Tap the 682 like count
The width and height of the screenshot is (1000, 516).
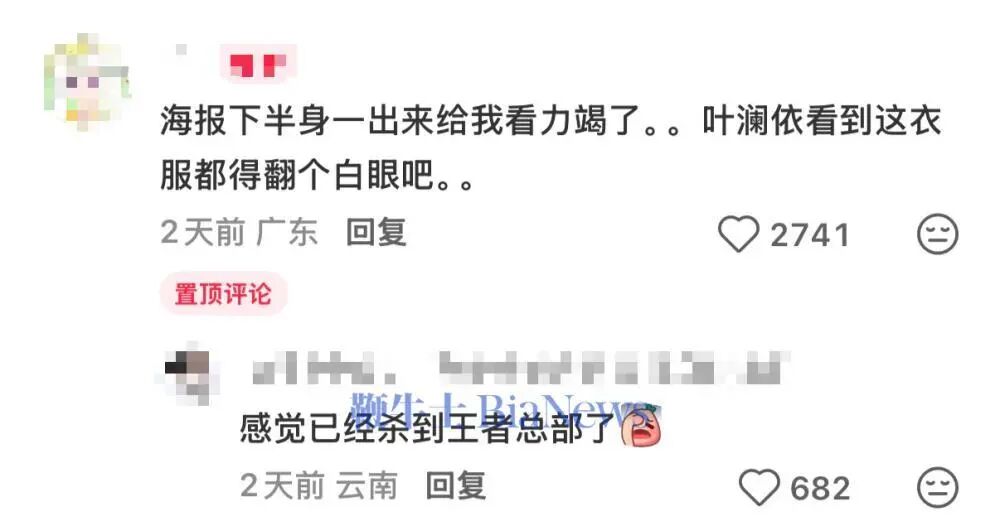[820, 489]
